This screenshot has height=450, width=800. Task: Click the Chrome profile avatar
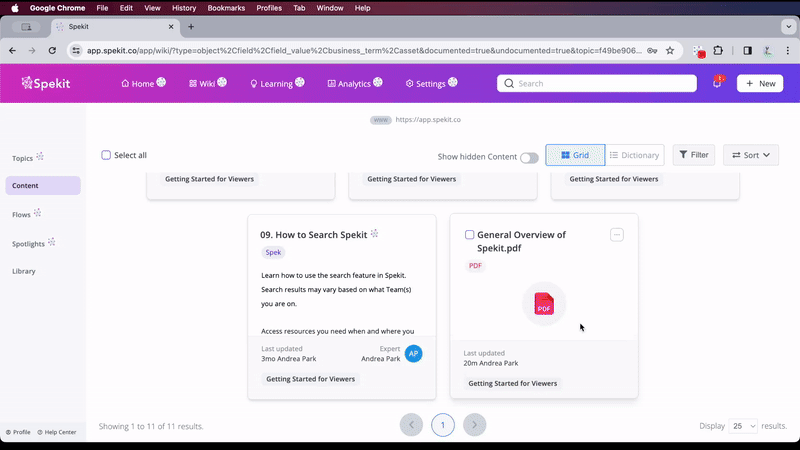(x=767, y=51)
